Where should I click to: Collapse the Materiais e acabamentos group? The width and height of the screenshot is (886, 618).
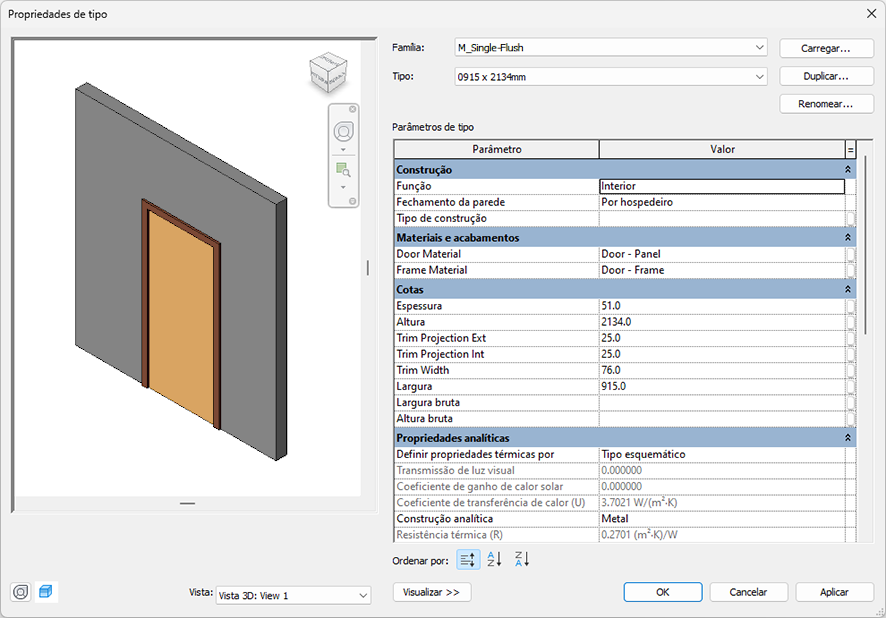click(x=848, y=237)
